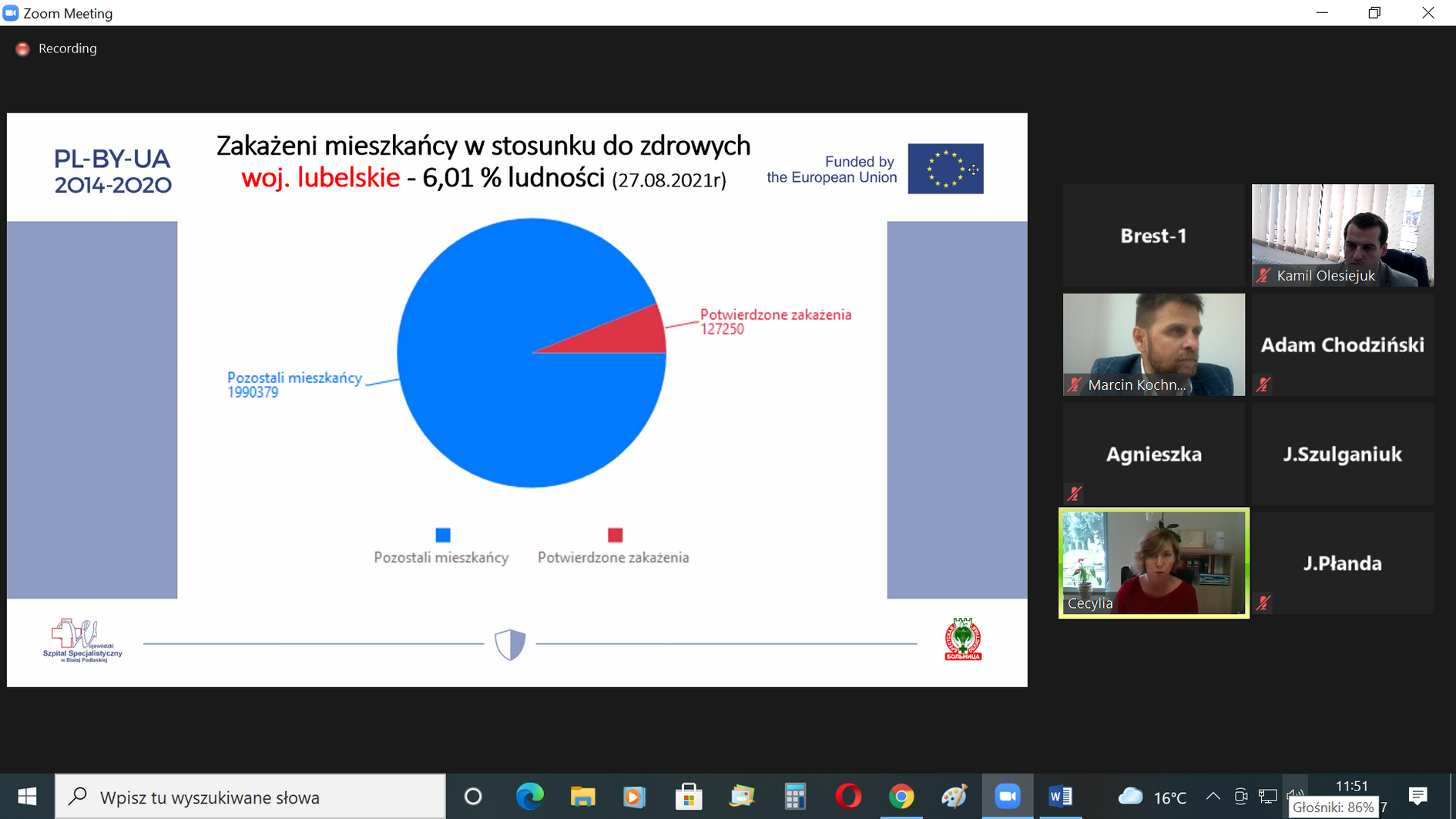Click the taskbar search box

[x=250, y=797]
